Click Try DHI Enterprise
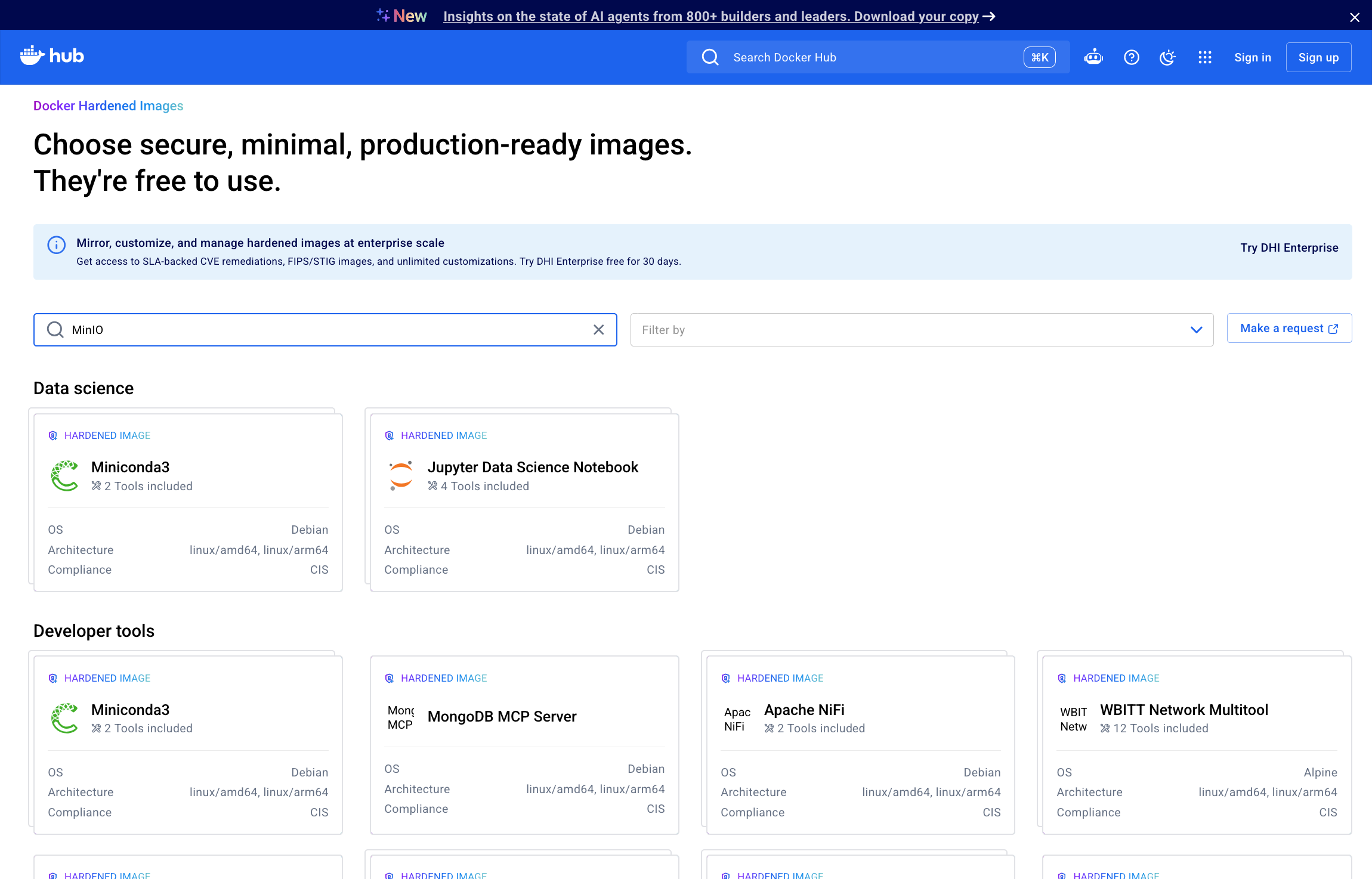This screenshot has height=879, width=1372. (1290, 247)
